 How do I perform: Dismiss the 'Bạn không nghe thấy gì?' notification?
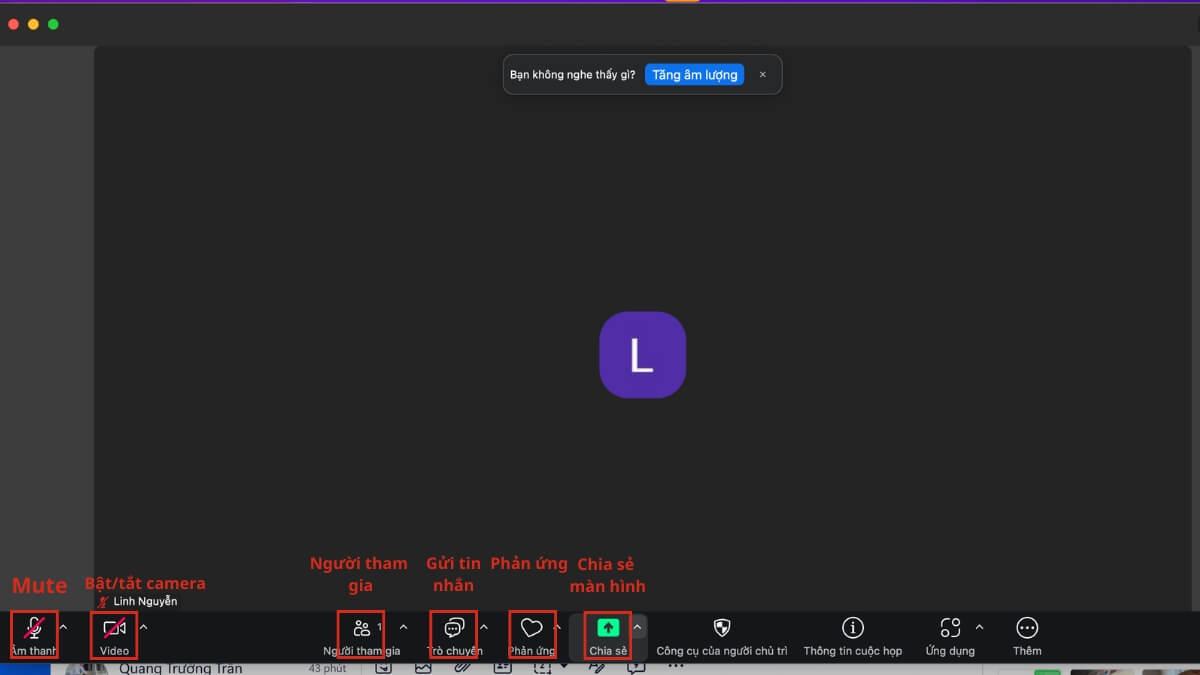[x=763, y=75]
